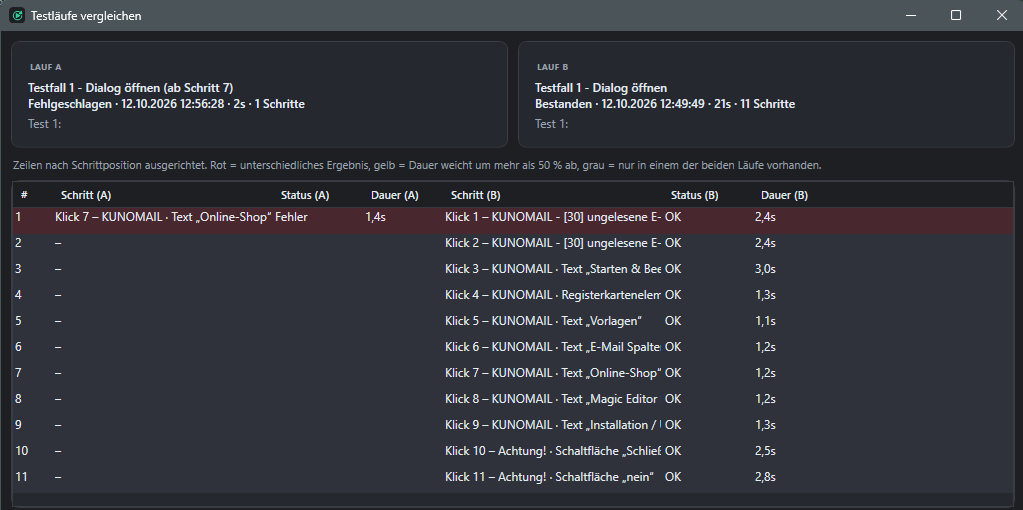The height and width of the screenshot is (510, 1023).
Task: Click the Schritt (B) column header
Action: (476, 195)
